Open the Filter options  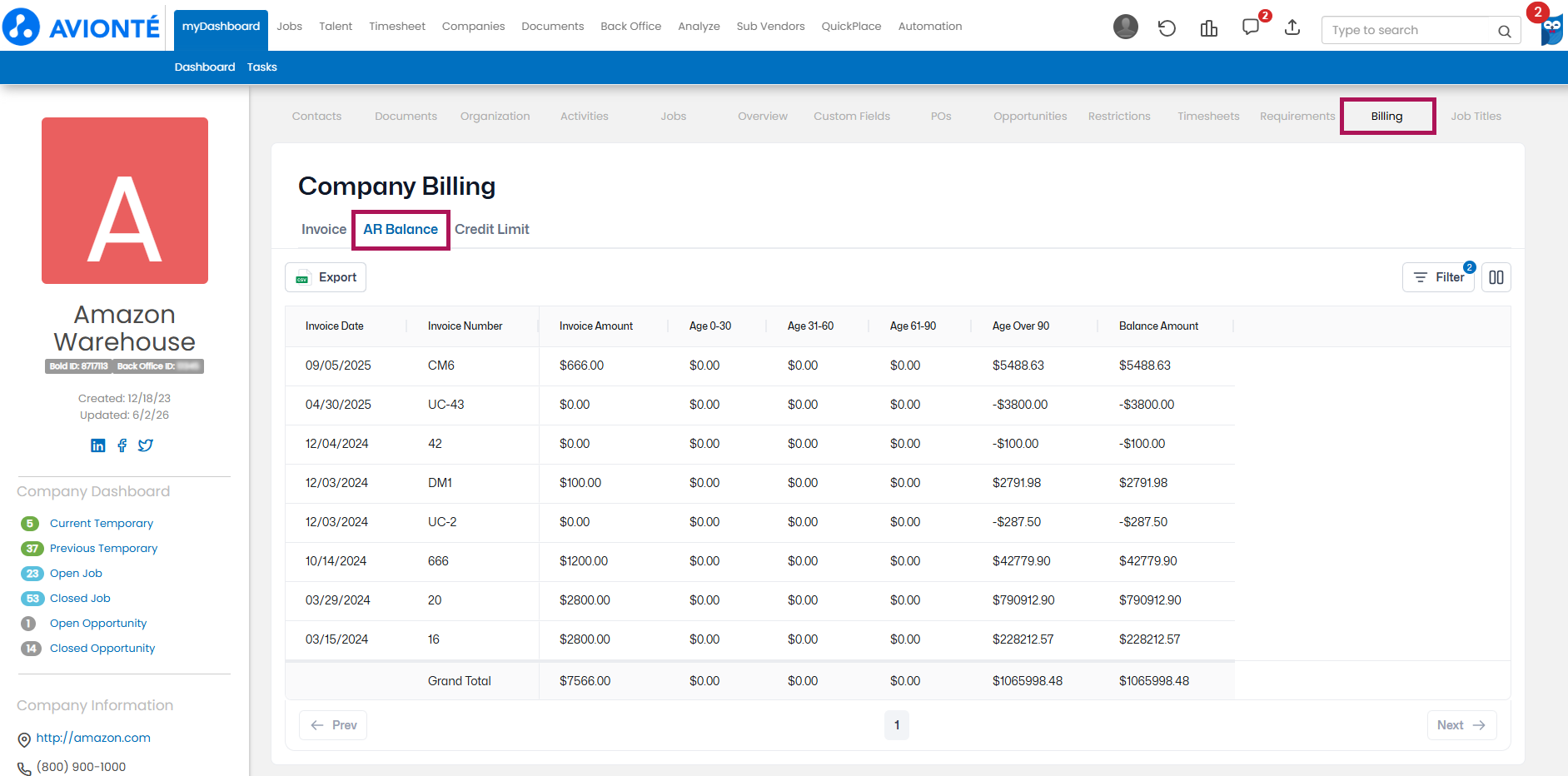(1438, 277)
